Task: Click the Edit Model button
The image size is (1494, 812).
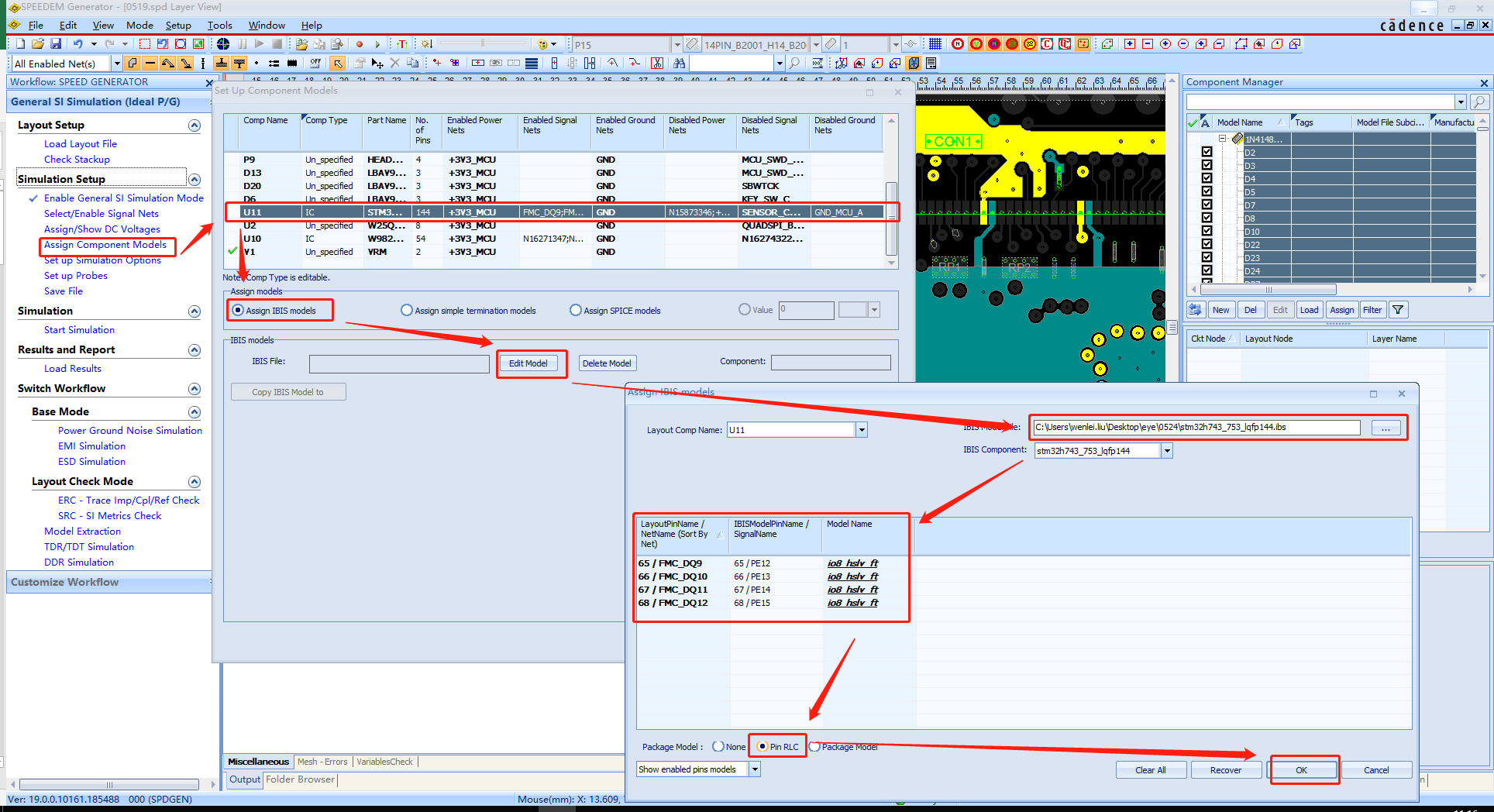Action: pyautogui.click(x=528, y=363)
